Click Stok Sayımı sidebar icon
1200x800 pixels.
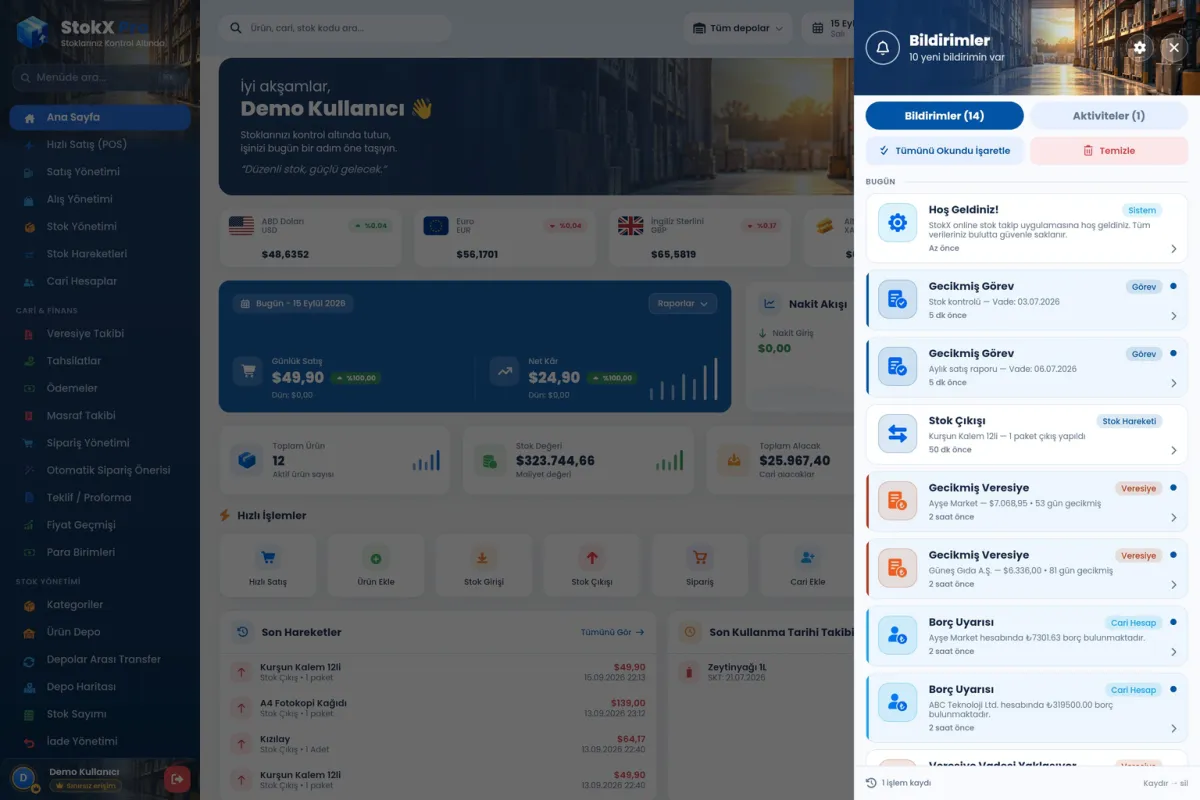pyautogui.click(x=29, y=714)
